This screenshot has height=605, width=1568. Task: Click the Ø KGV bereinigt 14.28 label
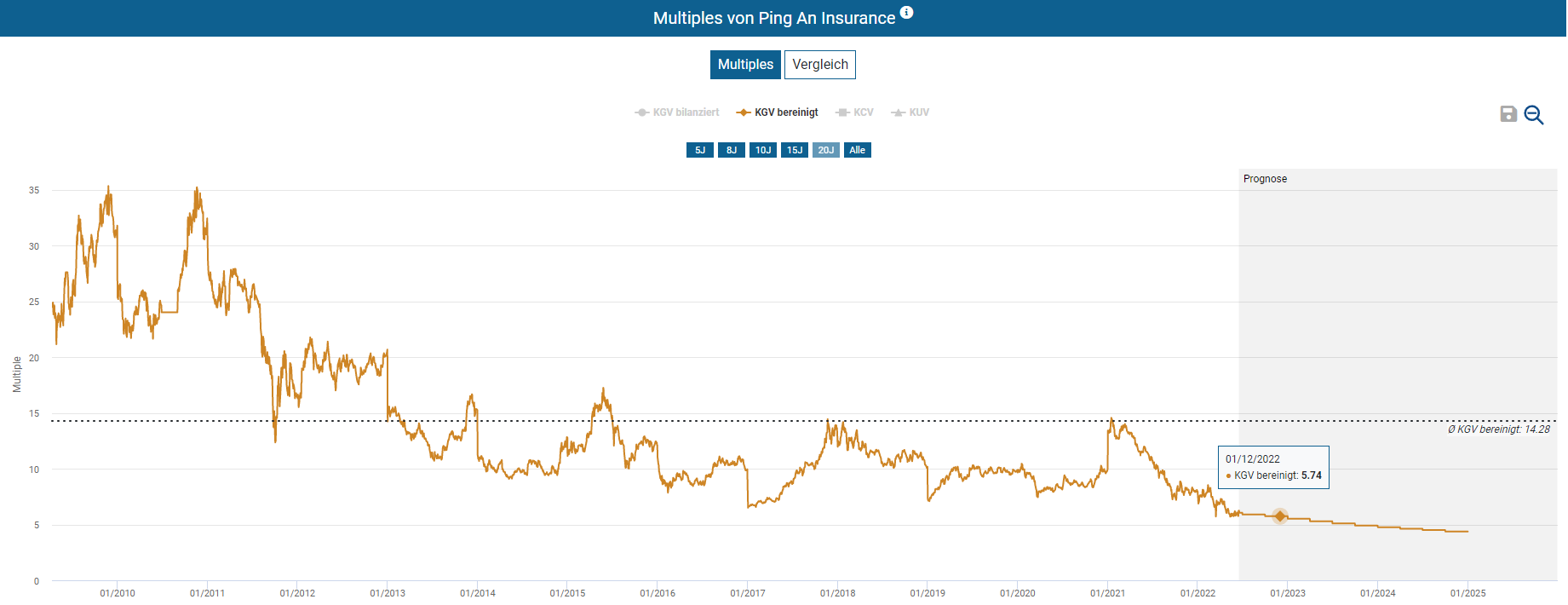point(1499,429)
